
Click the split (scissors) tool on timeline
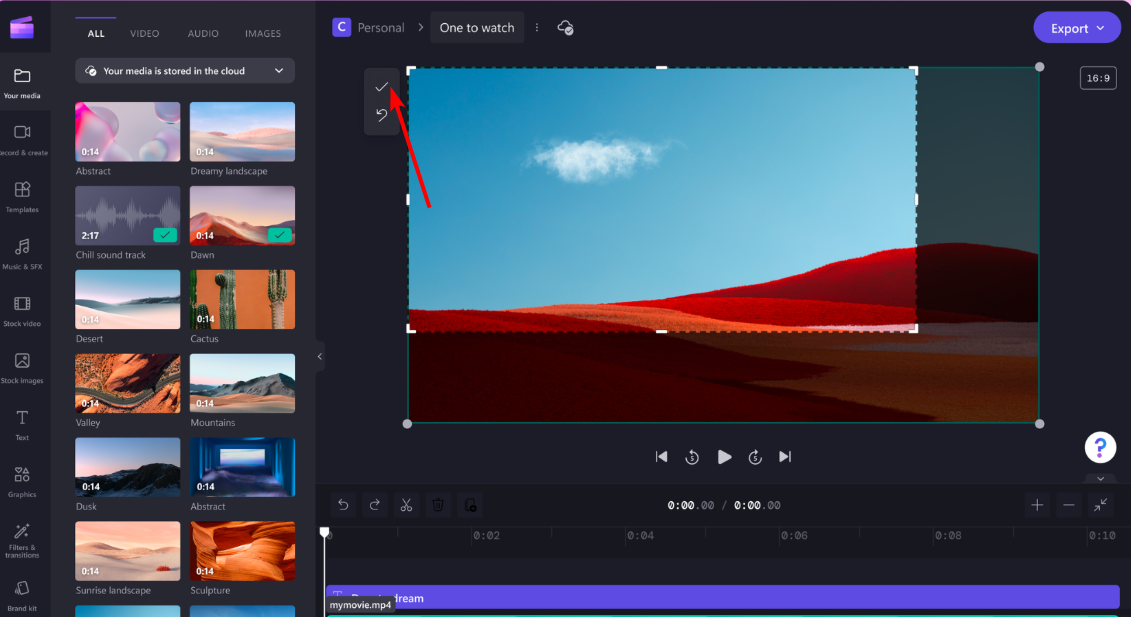point(406,505)
